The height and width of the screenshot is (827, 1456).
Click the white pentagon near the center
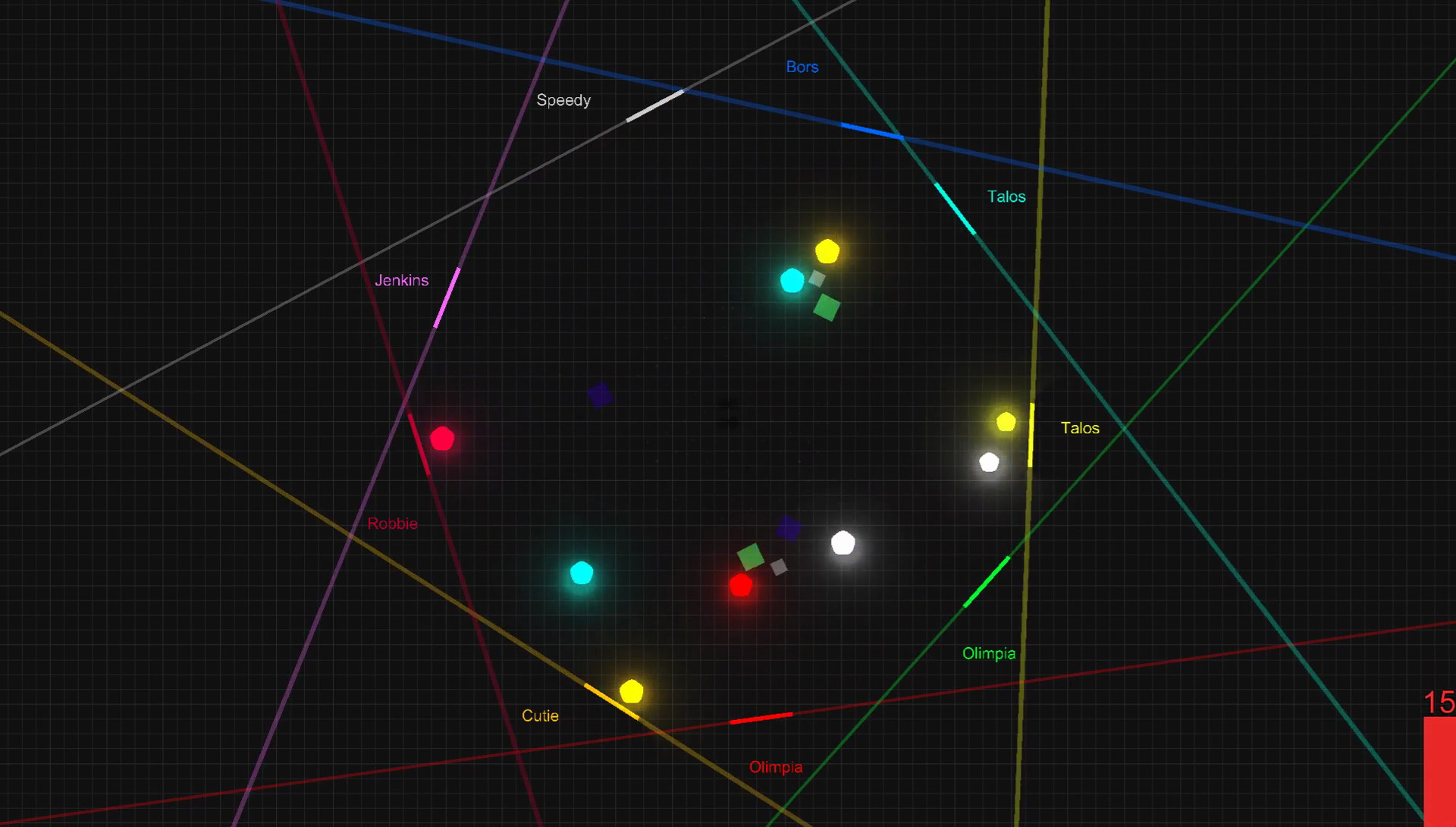[x=843, y=543]
